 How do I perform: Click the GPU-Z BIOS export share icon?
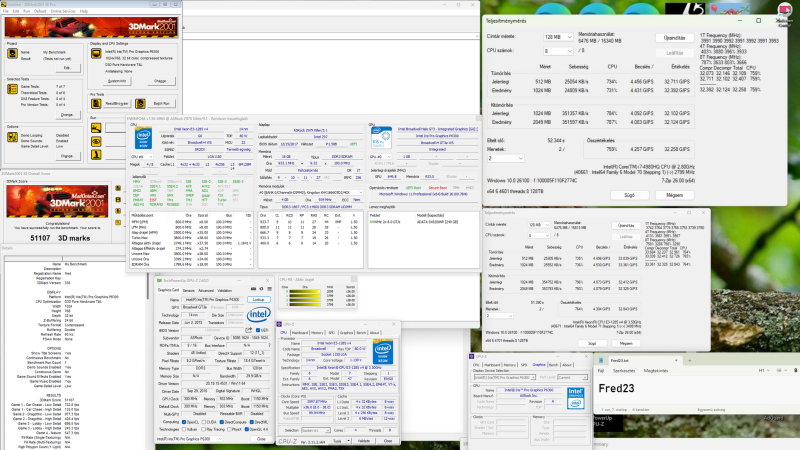[249, 330]
